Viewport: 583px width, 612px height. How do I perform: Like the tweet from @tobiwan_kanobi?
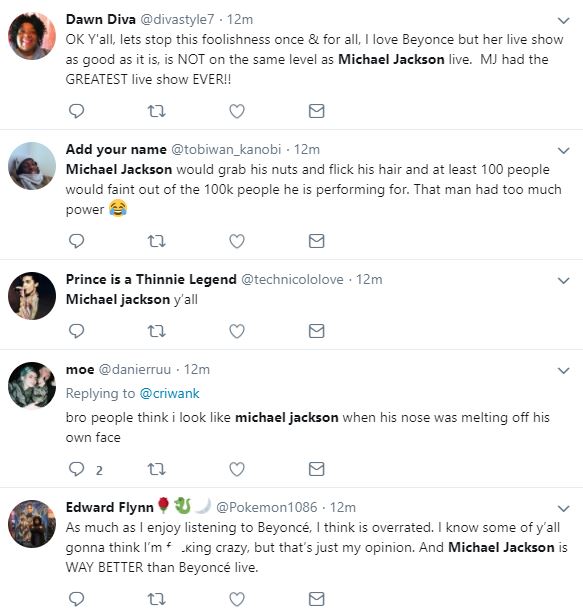click(x=236, y=241)
